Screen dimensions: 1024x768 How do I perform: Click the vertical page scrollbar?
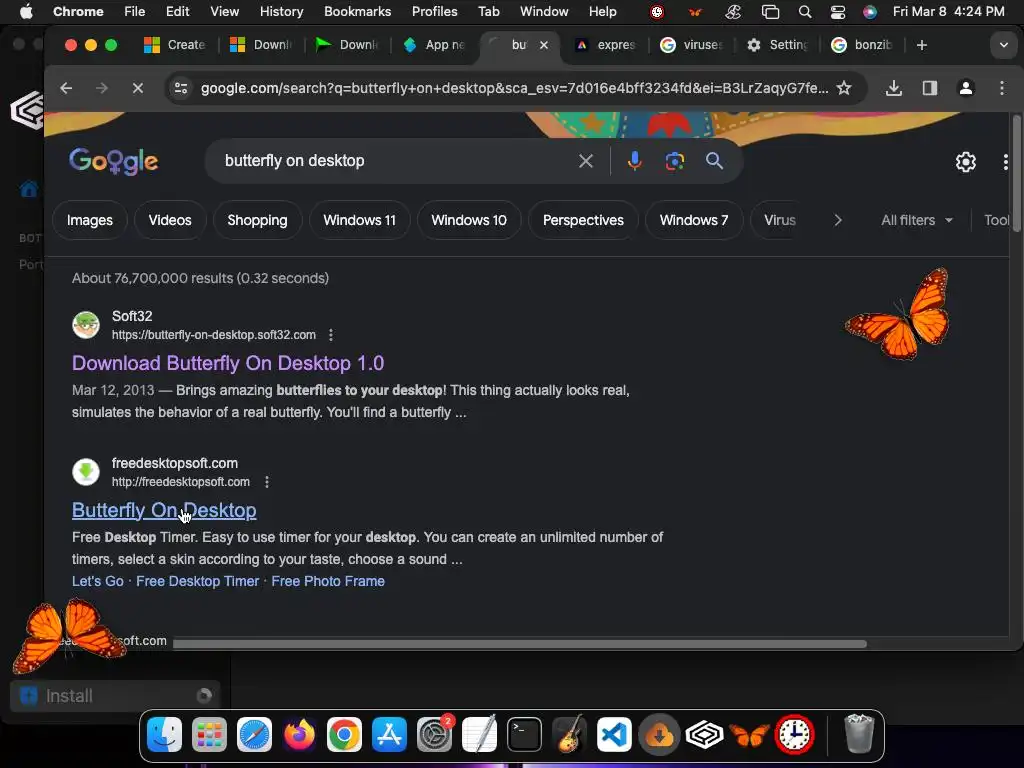pyautogui.click(x=1016, y=173)
